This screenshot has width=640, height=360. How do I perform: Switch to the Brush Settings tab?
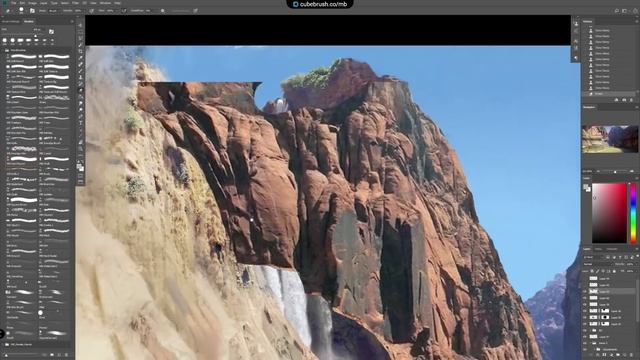[x=10, y=21]
